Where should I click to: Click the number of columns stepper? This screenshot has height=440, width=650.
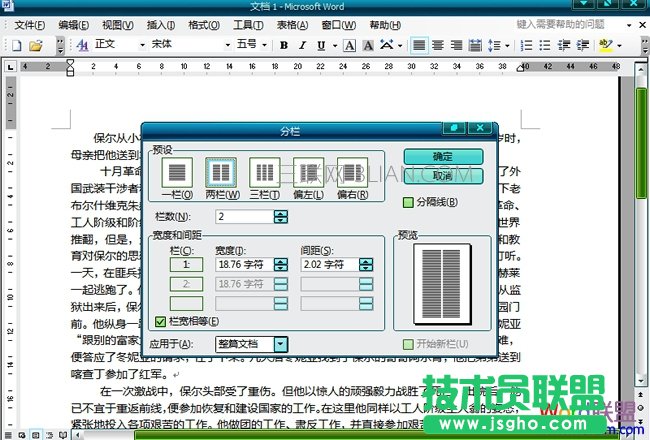coord(281,216)
